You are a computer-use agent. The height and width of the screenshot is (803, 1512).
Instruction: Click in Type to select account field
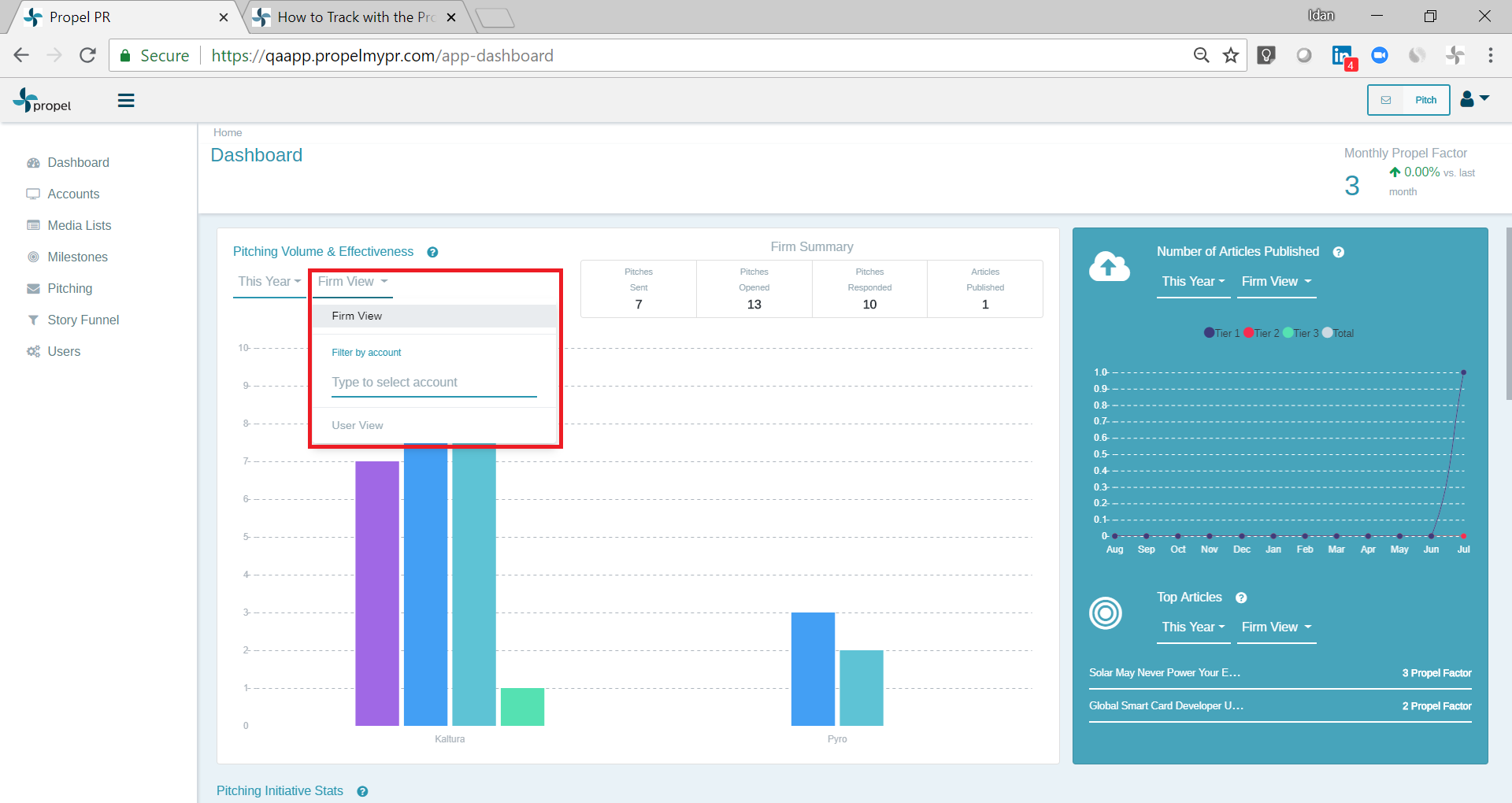434,383
